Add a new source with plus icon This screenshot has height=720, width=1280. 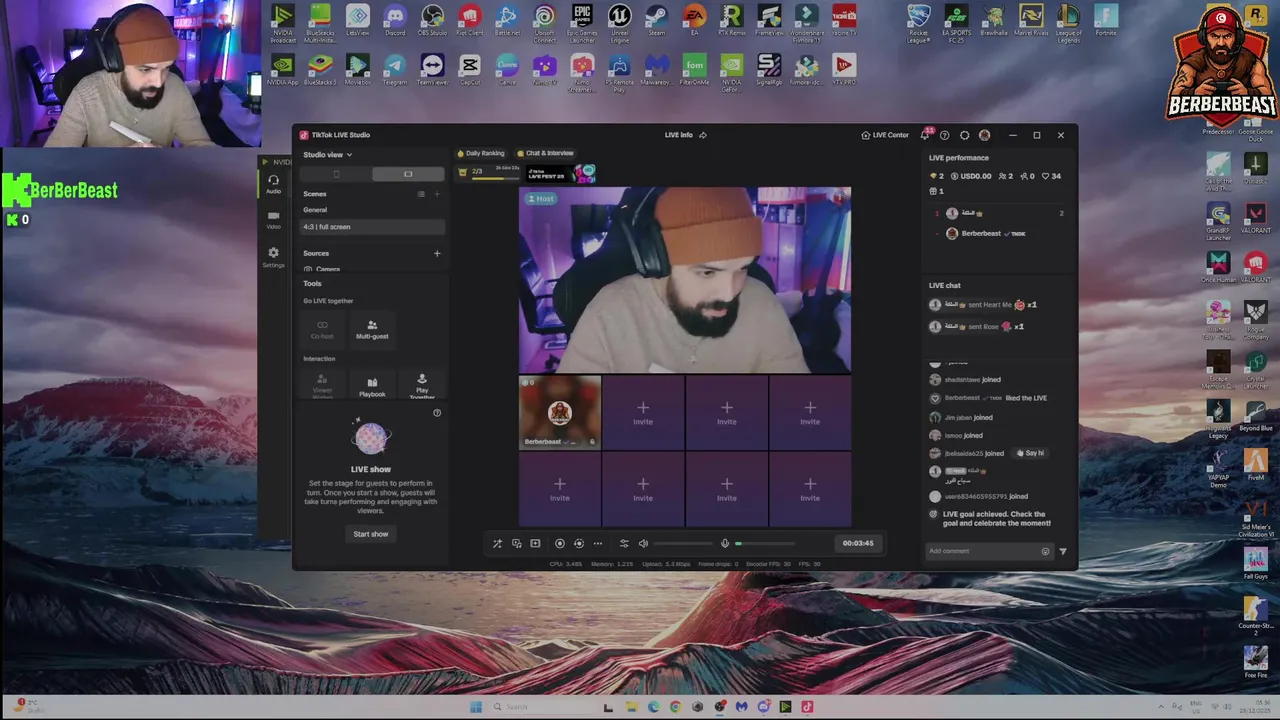(437, 254)
